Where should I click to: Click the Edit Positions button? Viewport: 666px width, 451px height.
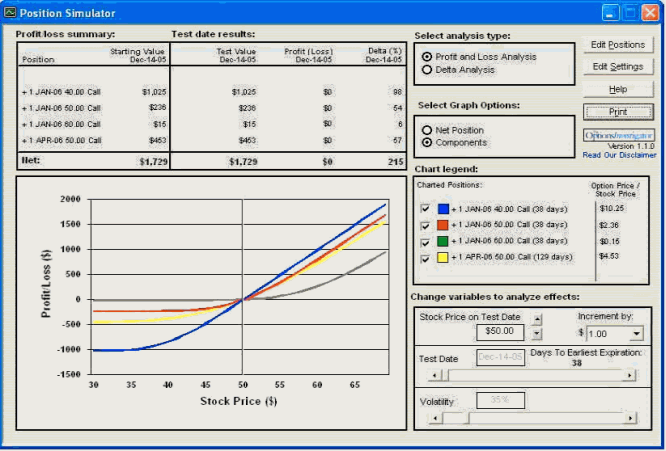click(618, 45)
